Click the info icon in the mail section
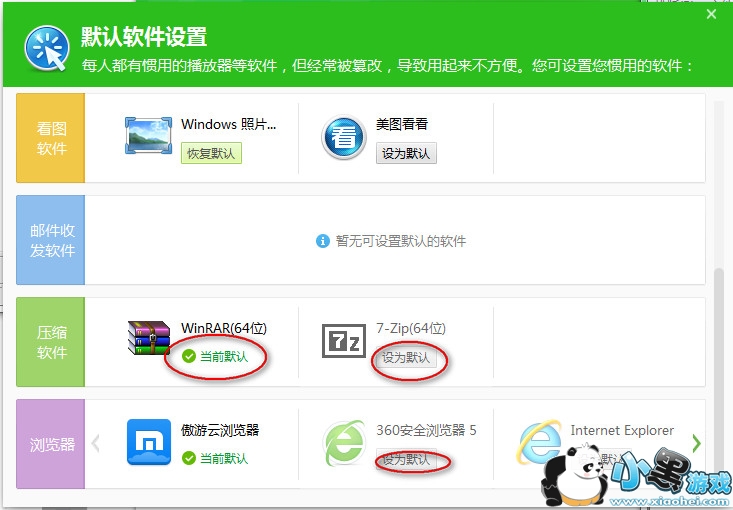 (323, 241)
